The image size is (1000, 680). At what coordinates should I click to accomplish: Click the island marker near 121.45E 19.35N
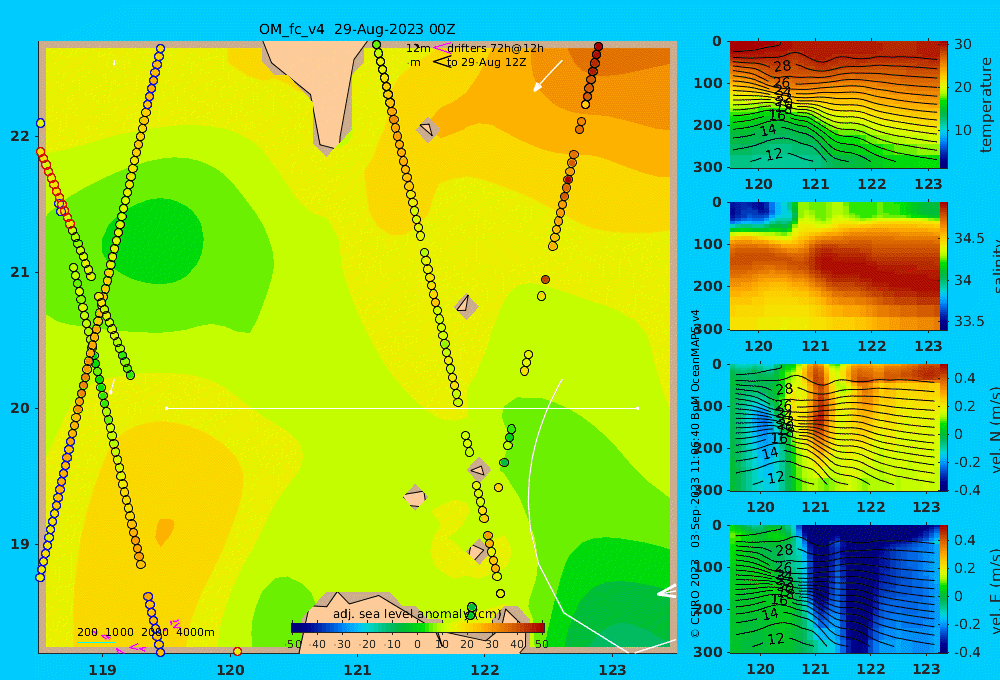pos(415,497)
